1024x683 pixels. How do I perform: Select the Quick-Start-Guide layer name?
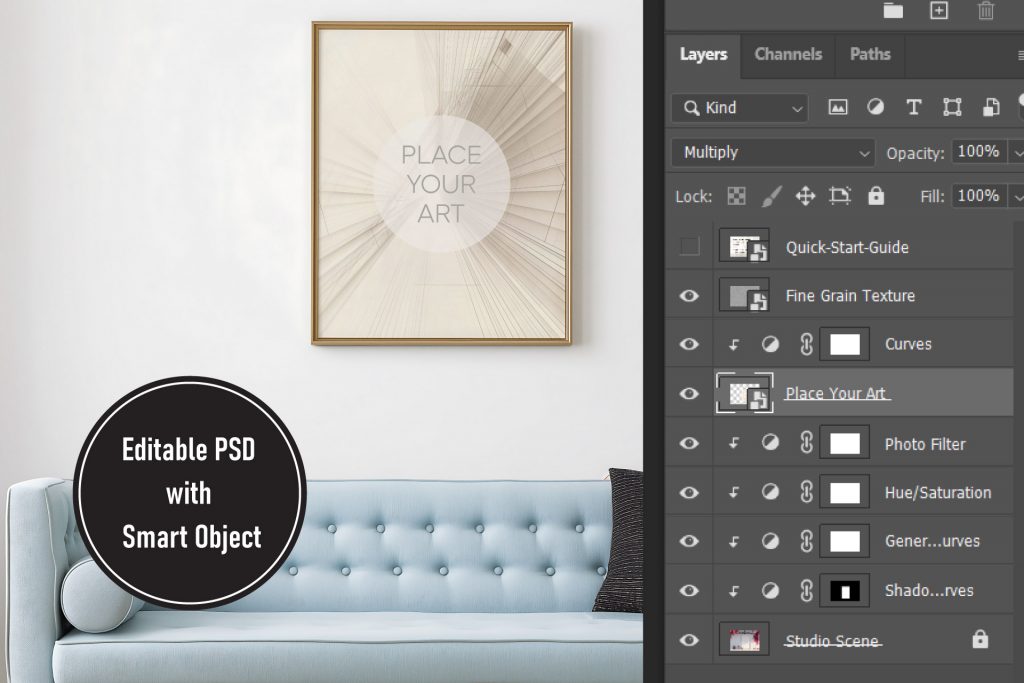[x=847, y=247]
